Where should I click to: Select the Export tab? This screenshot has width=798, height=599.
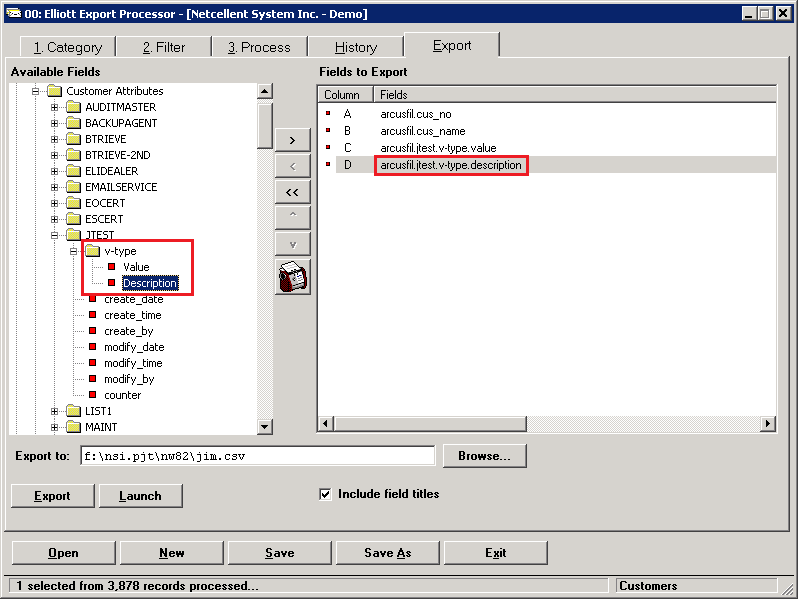[451, 45]
